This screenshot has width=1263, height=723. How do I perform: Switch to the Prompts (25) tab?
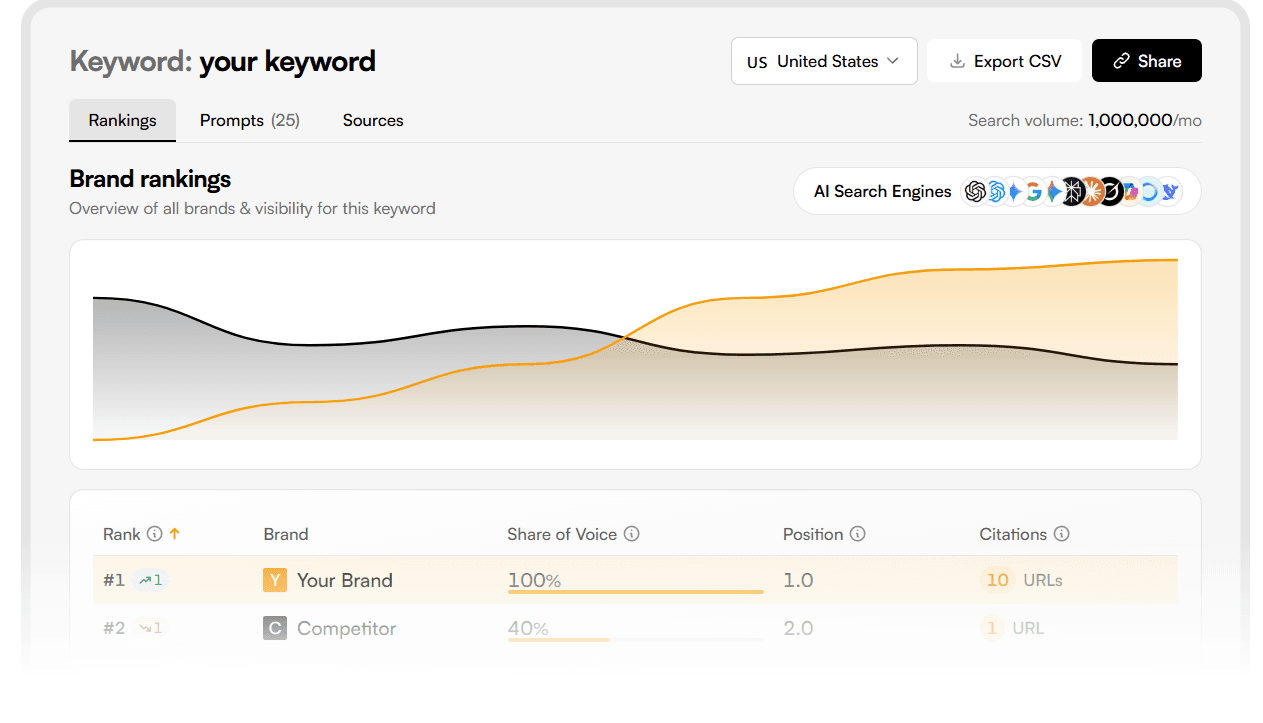(x=249, y=120)
